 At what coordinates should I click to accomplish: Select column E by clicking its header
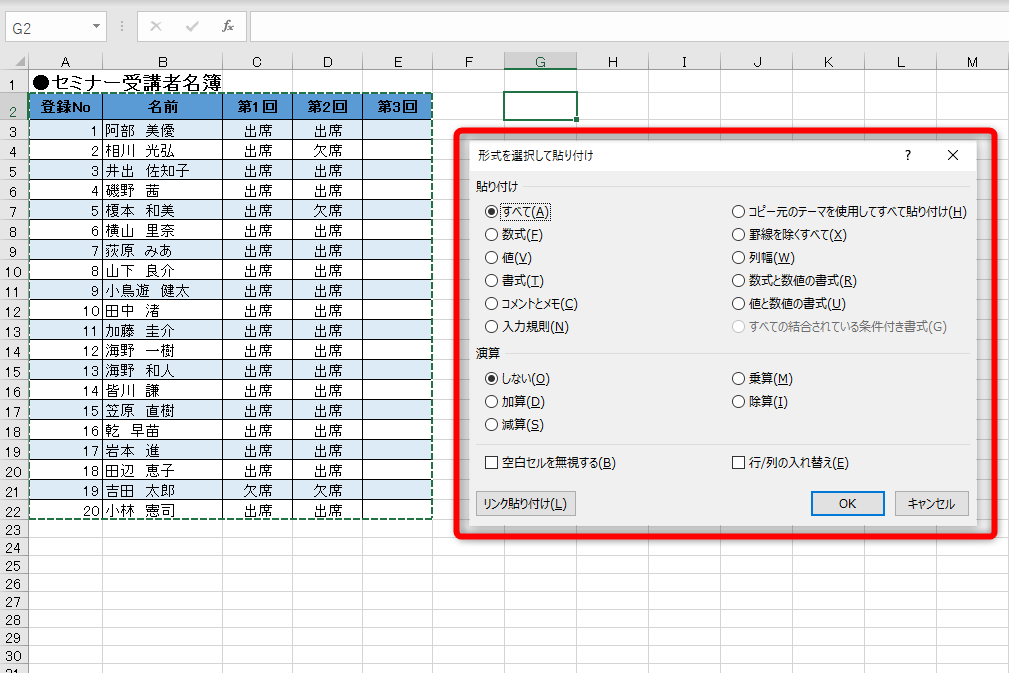pos(397,61)
